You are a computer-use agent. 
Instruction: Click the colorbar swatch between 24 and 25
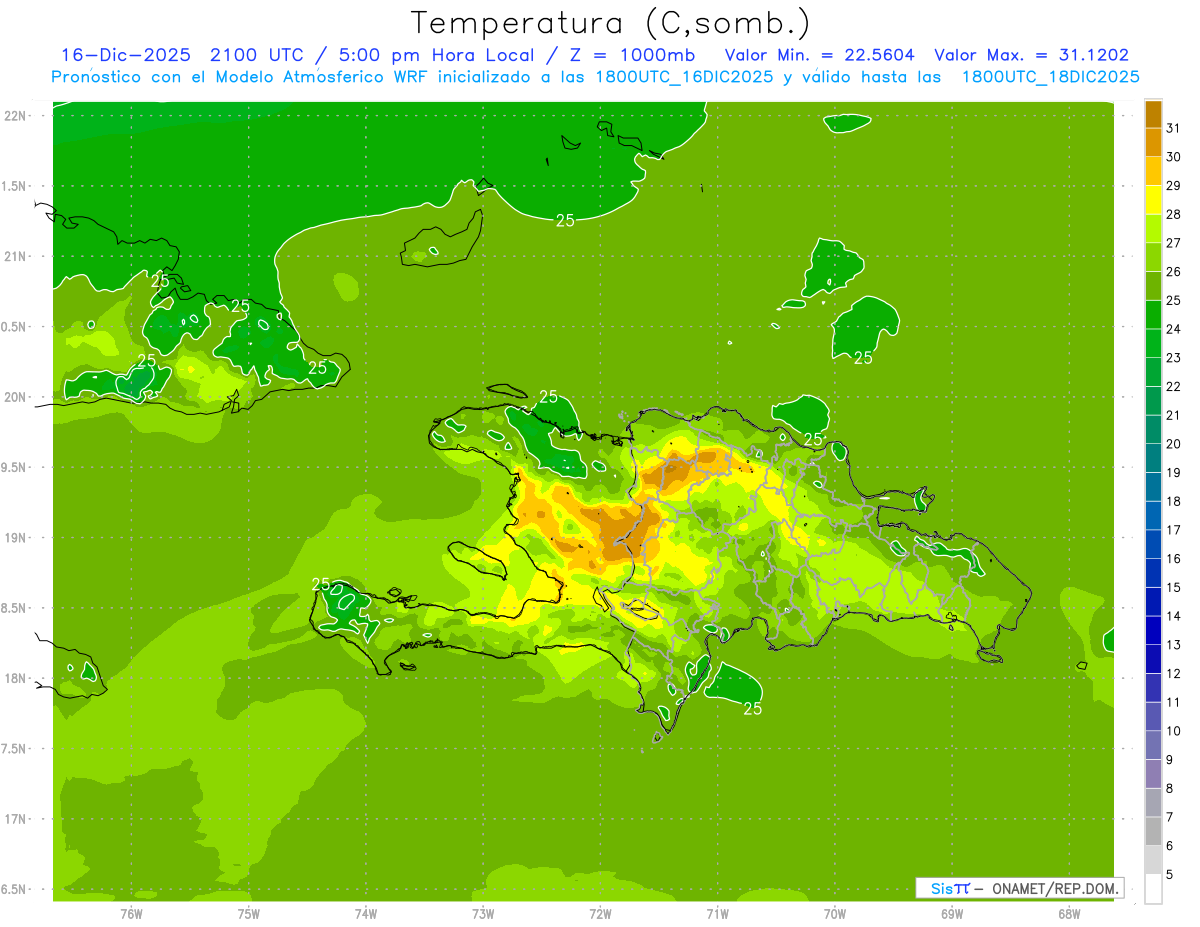[x=1154, y=315]
